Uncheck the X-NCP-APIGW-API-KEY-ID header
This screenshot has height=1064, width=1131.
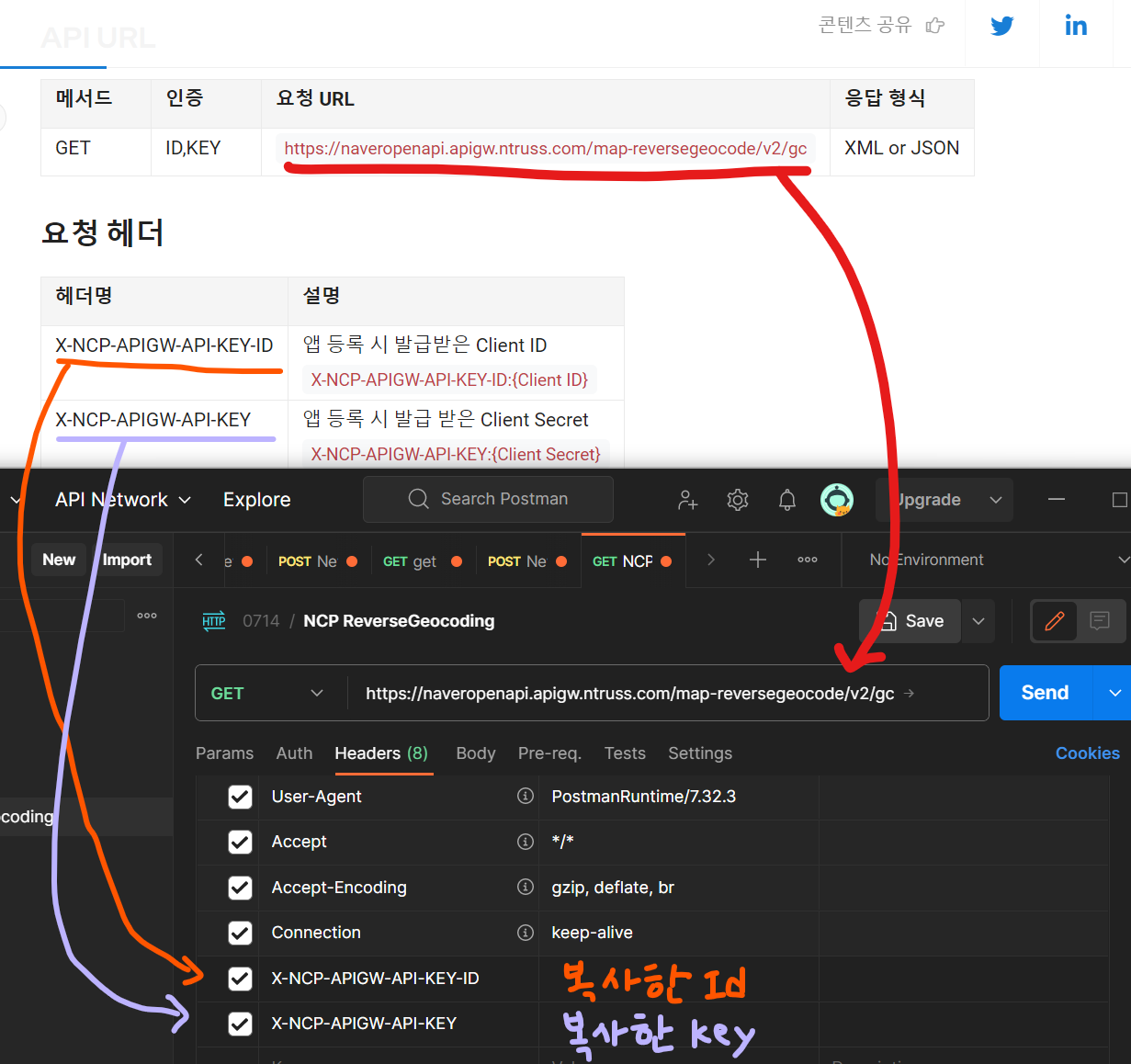click(x=240, y=979)
